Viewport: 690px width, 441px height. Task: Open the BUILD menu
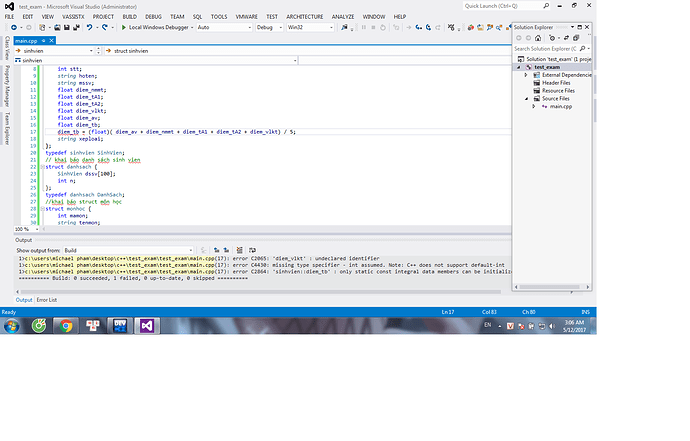(129, 17)
